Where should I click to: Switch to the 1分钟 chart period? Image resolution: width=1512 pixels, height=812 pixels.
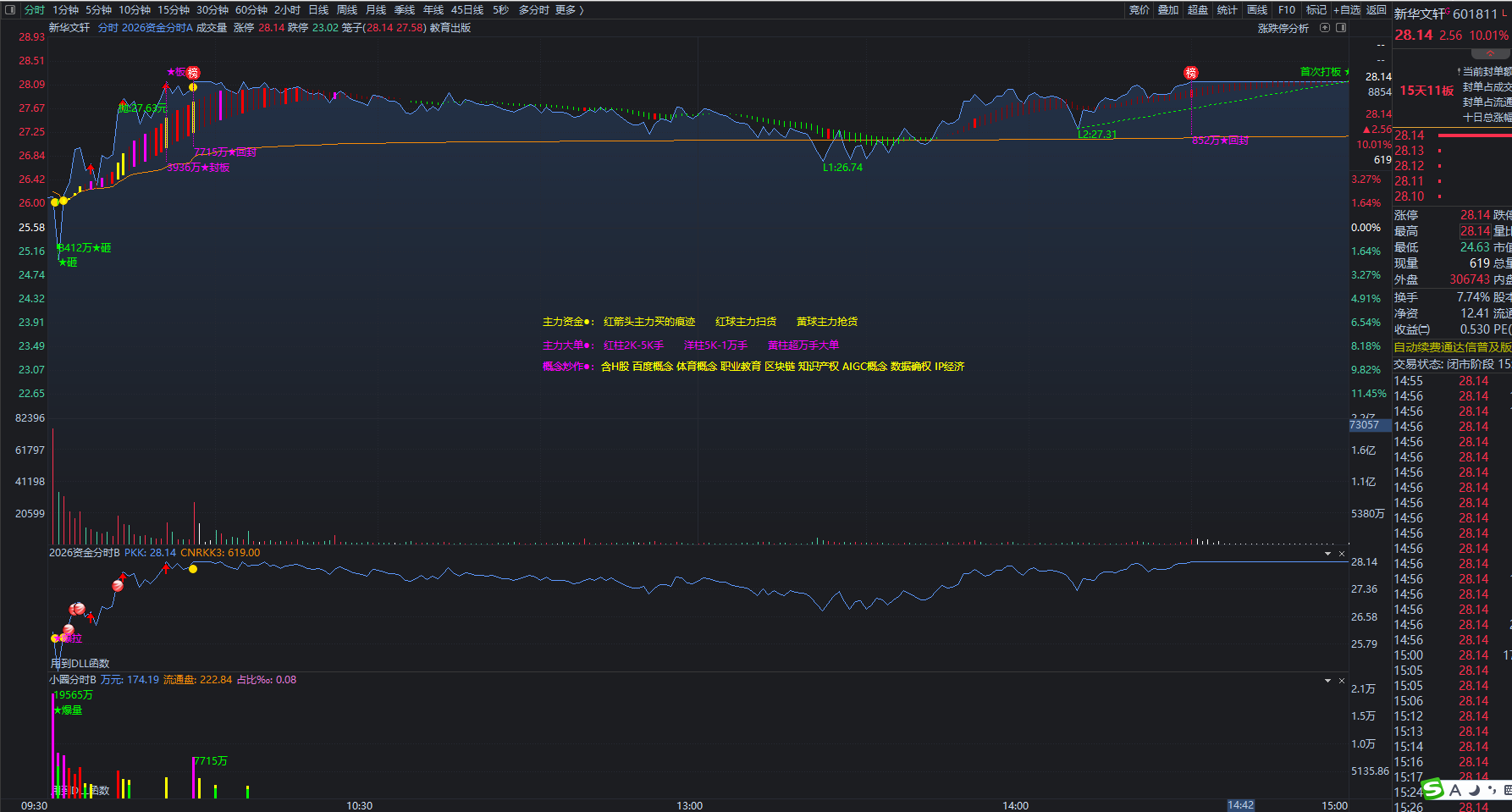coord(65,10)
